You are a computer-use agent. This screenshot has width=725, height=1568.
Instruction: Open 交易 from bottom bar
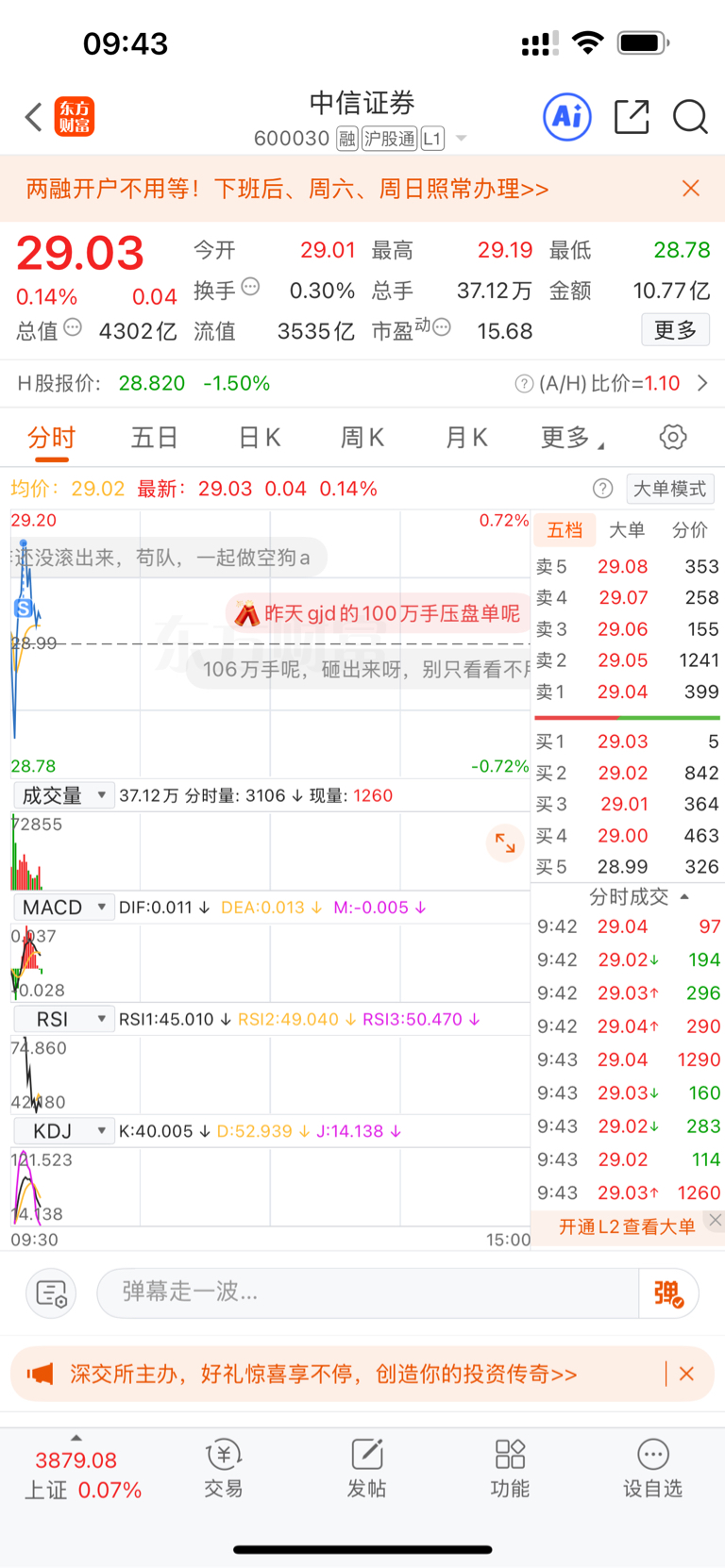[224, 1469]
